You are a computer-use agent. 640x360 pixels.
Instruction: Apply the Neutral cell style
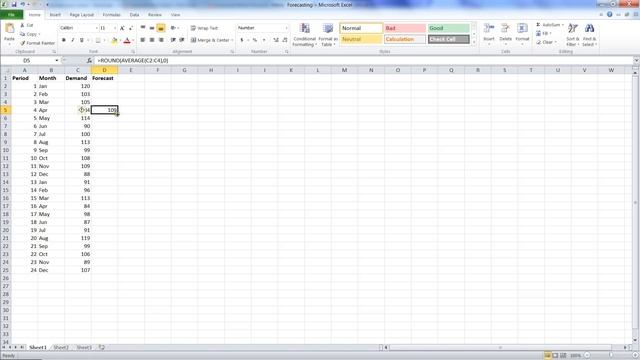(x=361, y=40)
